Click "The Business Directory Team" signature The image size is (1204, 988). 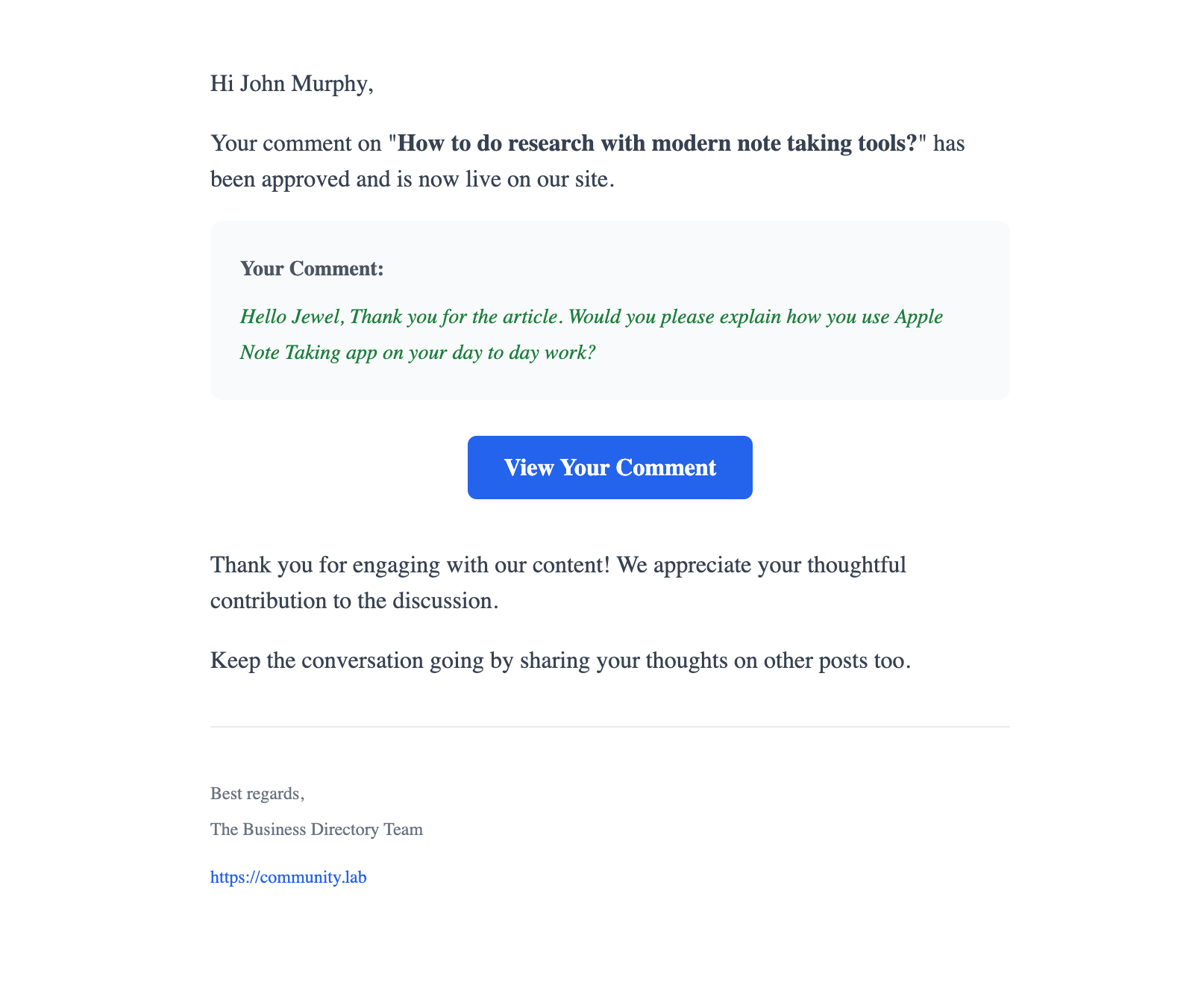(x=316, y=829)
